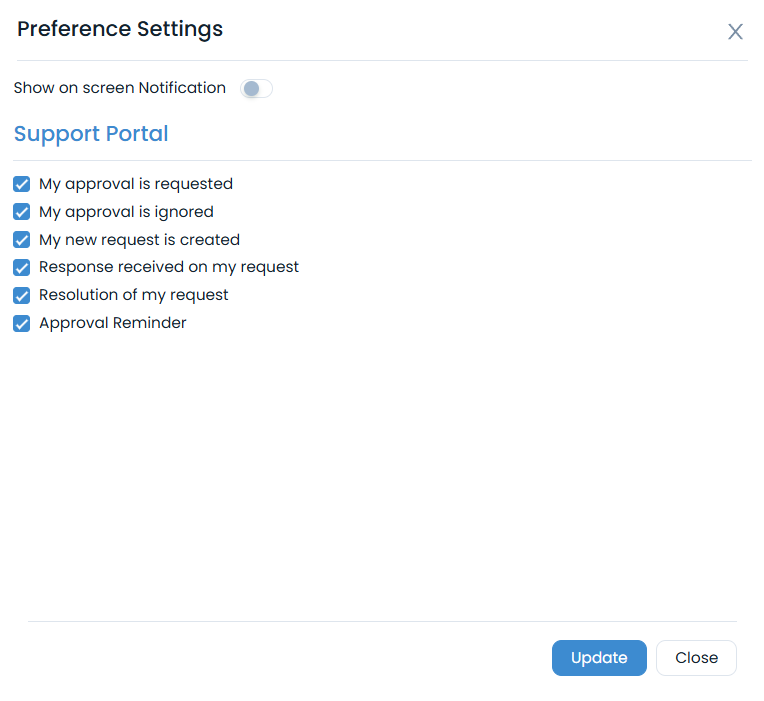Deselect the Resolution of my request checkbox
Viewport: 764px width, 701px height.
pyautogui.click(x=22, y=295)
